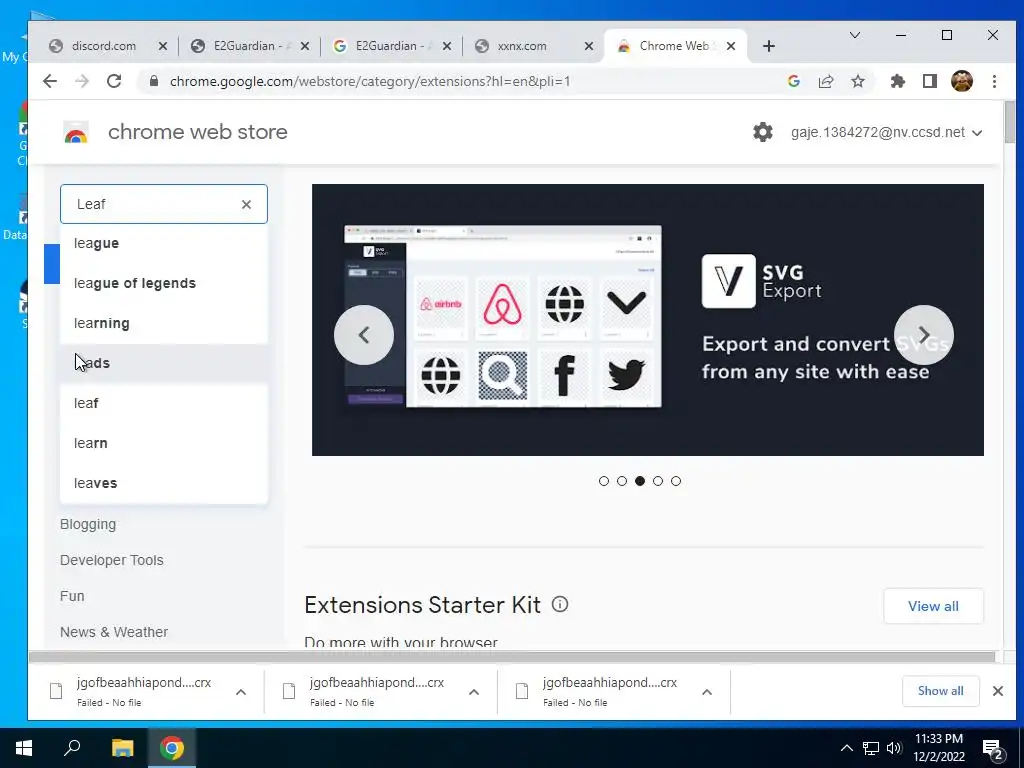The image size is (1024, 768).
Task: Click the address bar URL
Action: [370, 81]
